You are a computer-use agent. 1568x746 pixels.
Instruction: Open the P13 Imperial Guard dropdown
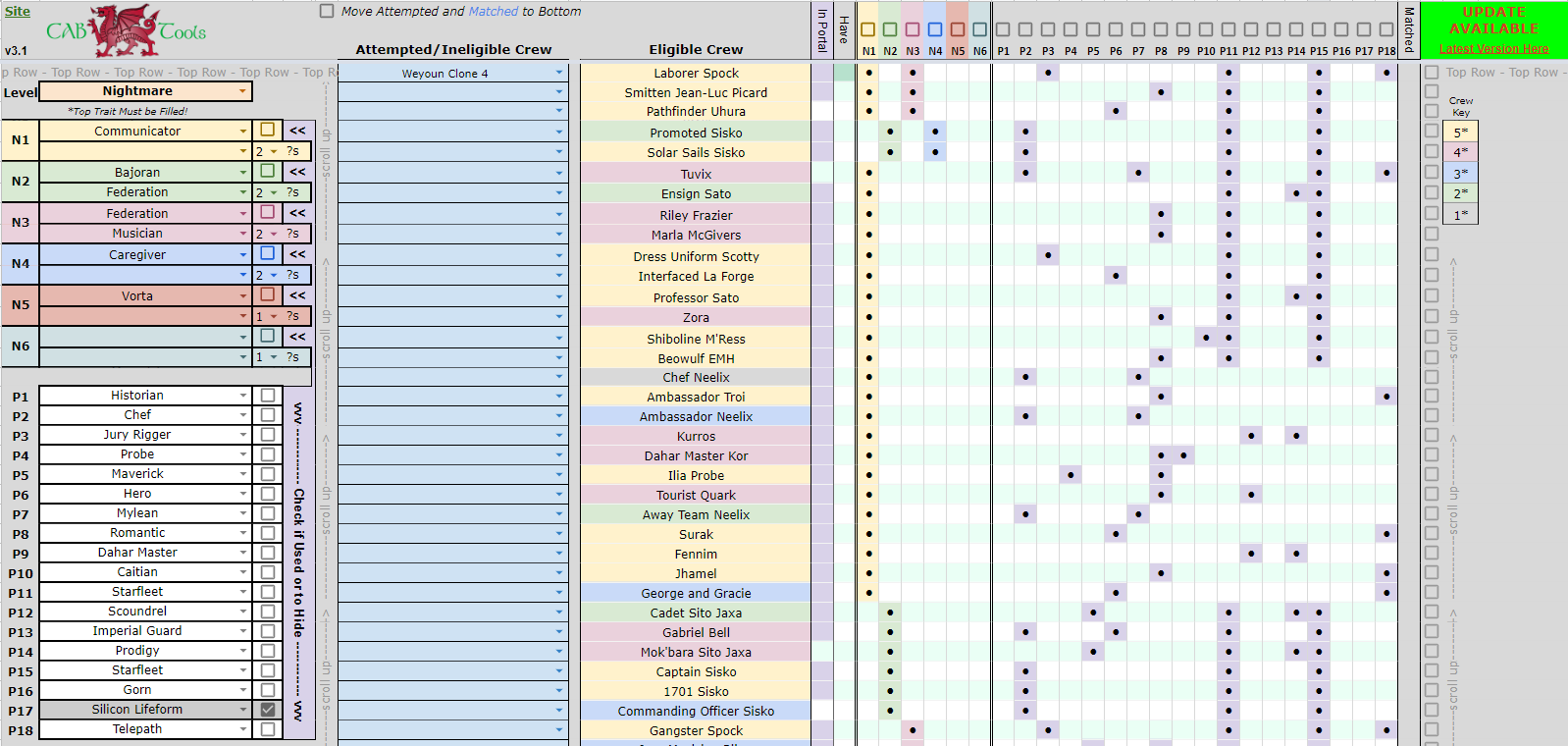(x=243, y=631)
